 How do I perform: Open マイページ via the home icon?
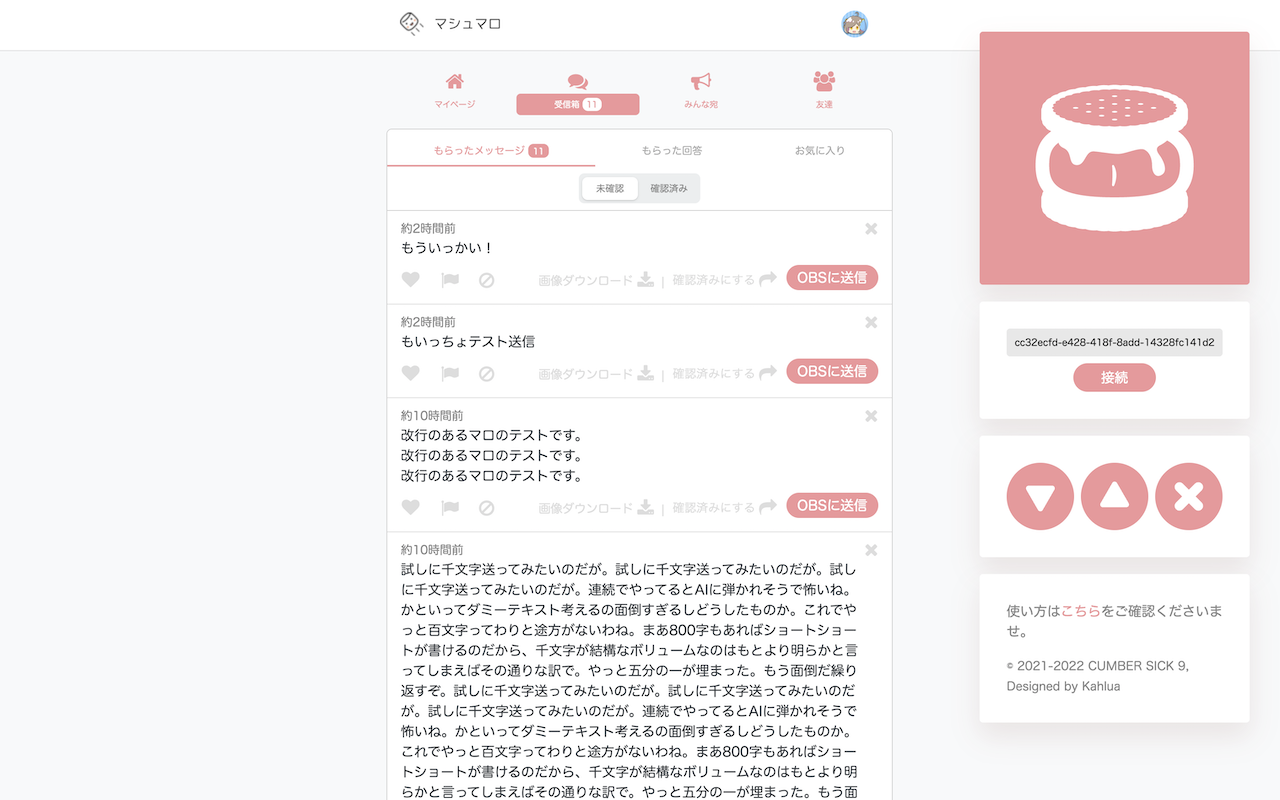point(454,82)
